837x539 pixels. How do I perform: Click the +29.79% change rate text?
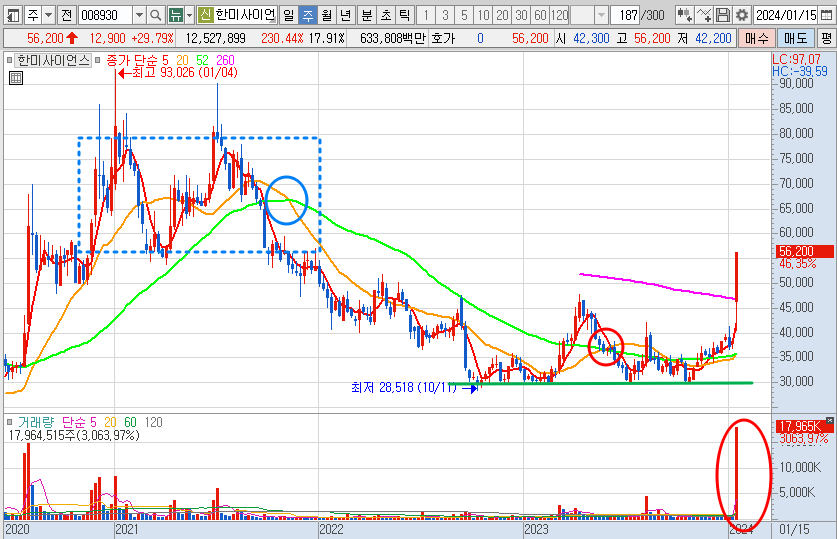click(x=152, y=38)
